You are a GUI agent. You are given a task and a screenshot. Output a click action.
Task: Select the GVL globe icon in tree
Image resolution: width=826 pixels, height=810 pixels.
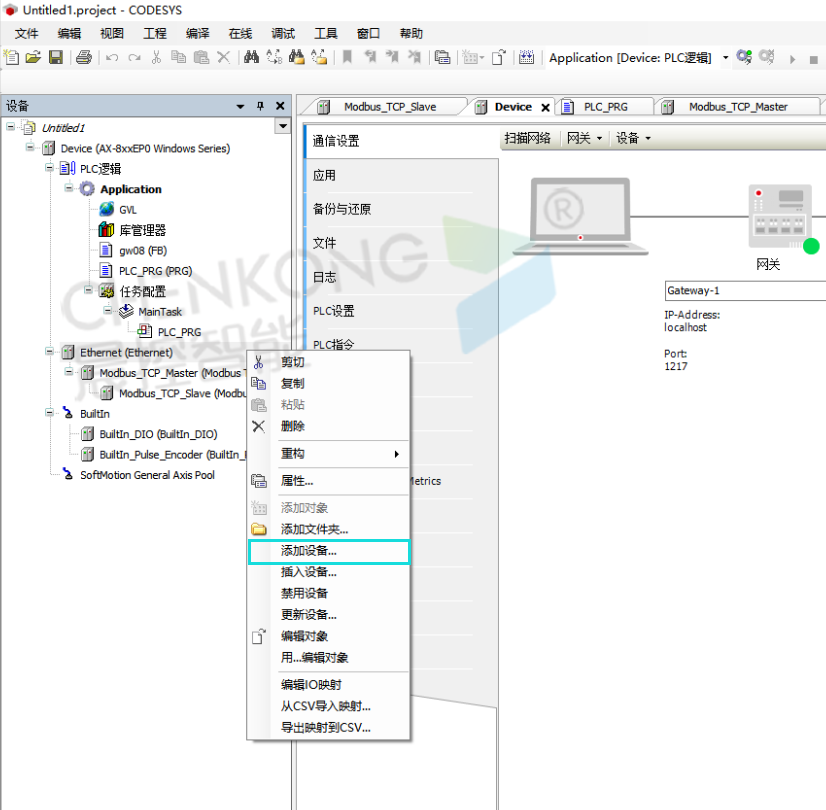point(106,210)
